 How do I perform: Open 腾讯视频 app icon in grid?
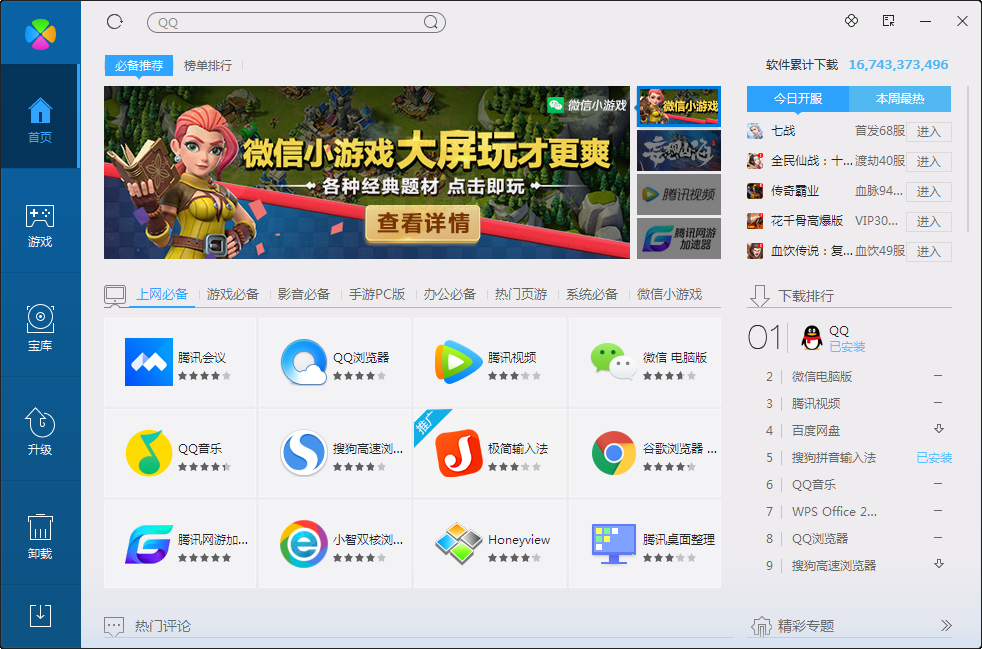pyautogui.click(x=458, y=362)
